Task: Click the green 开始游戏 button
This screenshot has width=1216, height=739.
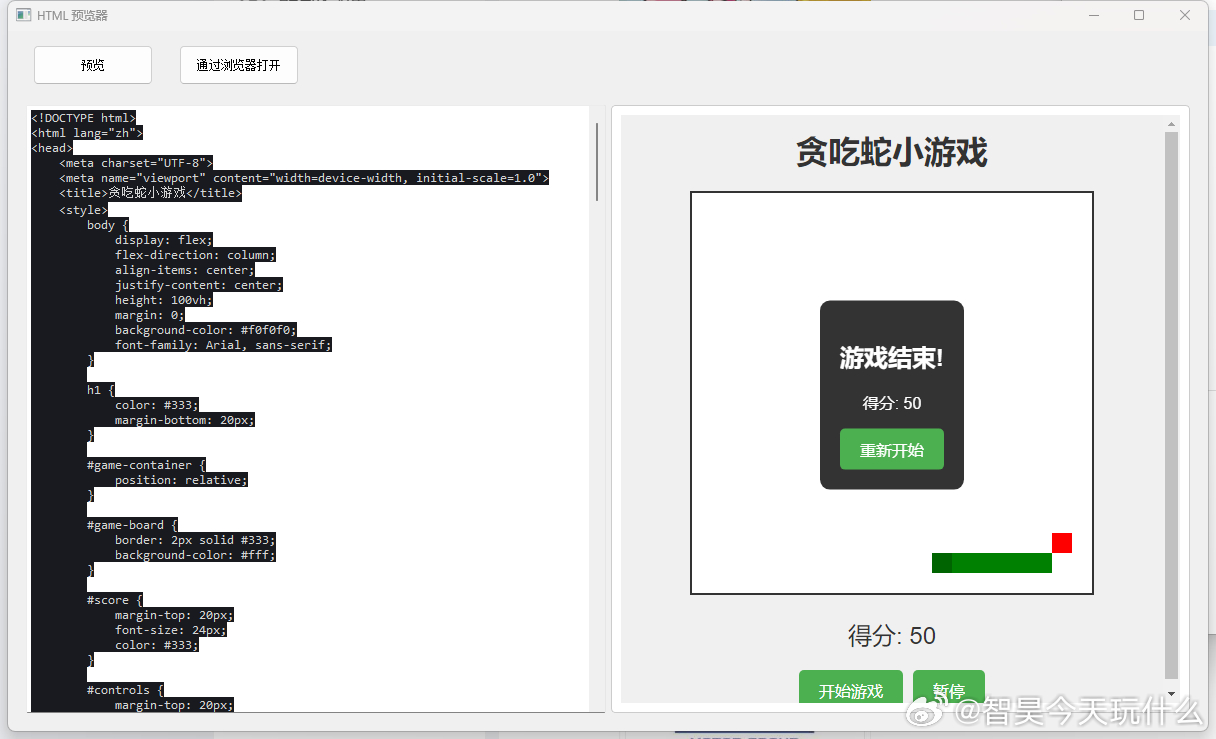Action: (x=851, y=689)
